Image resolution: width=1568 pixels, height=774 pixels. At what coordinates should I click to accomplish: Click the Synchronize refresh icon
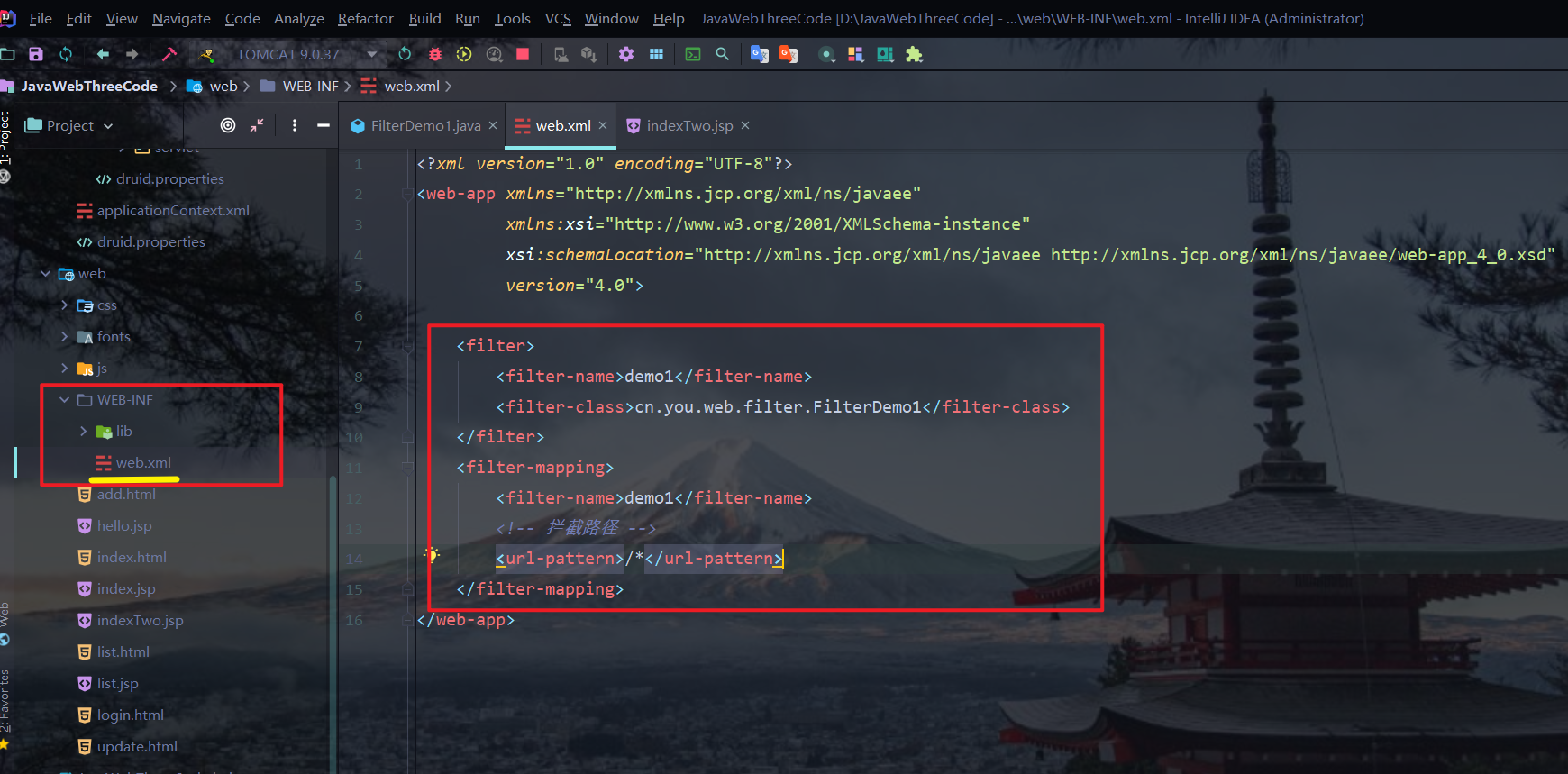tap(66, 54)
